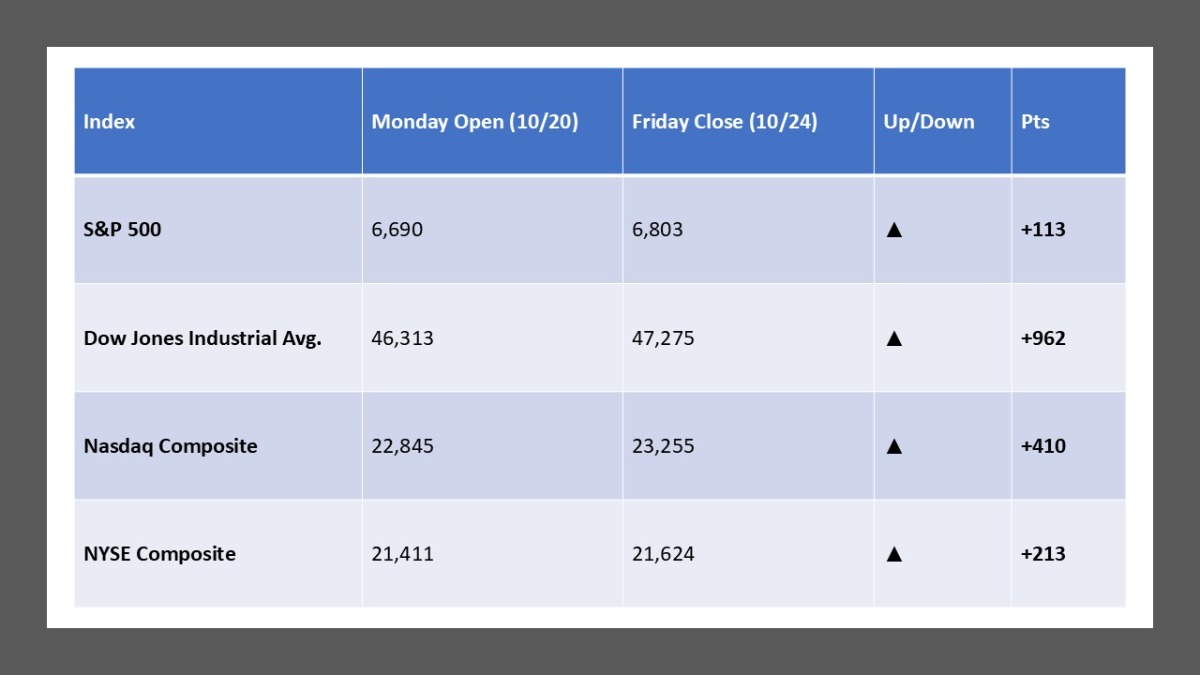
Task: Click the Index column header
Action: (109, 122)
